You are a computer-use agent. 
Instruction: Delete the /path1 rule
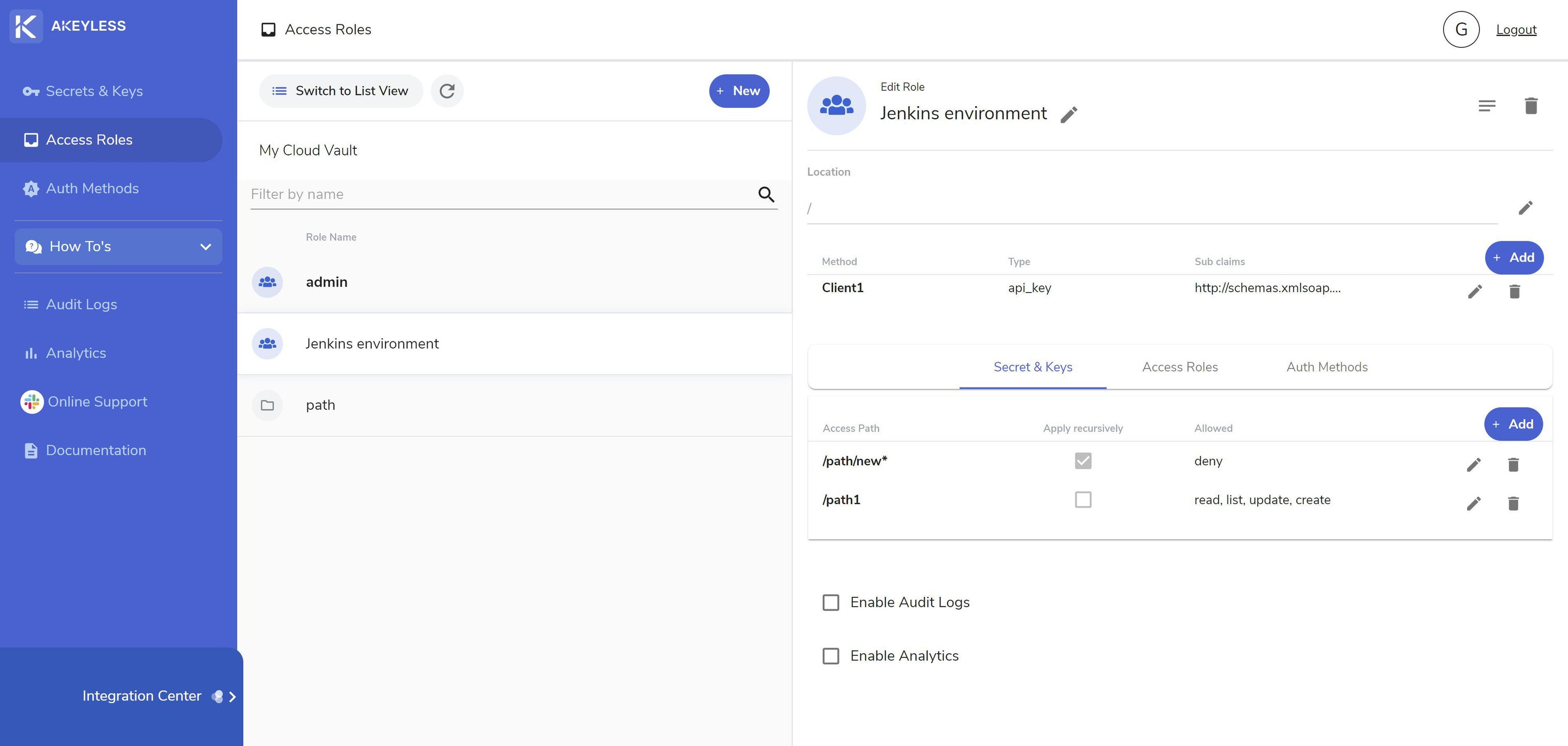tap(1514, 504)
